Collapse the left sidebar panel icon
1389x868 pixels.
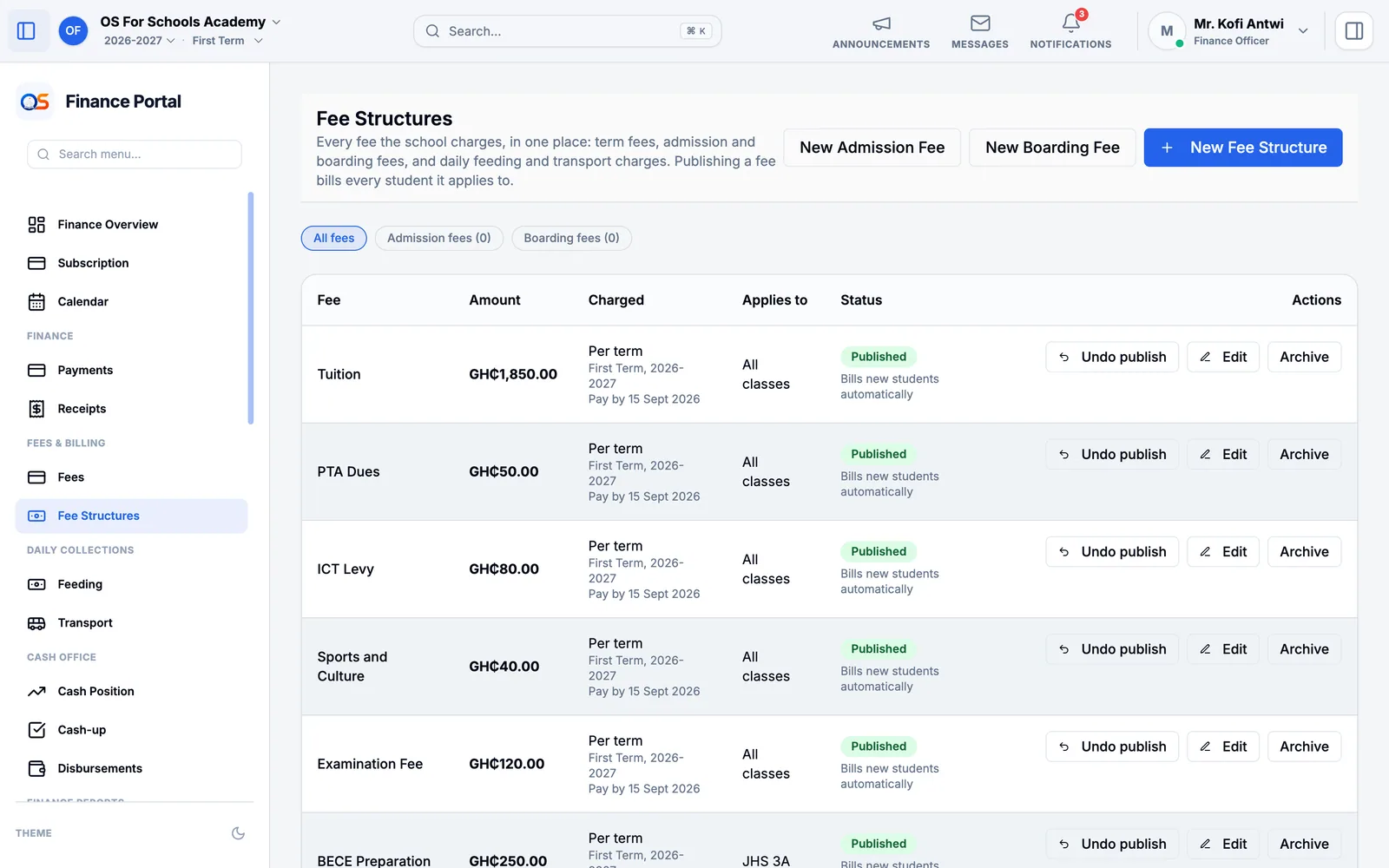click(26, 31)
